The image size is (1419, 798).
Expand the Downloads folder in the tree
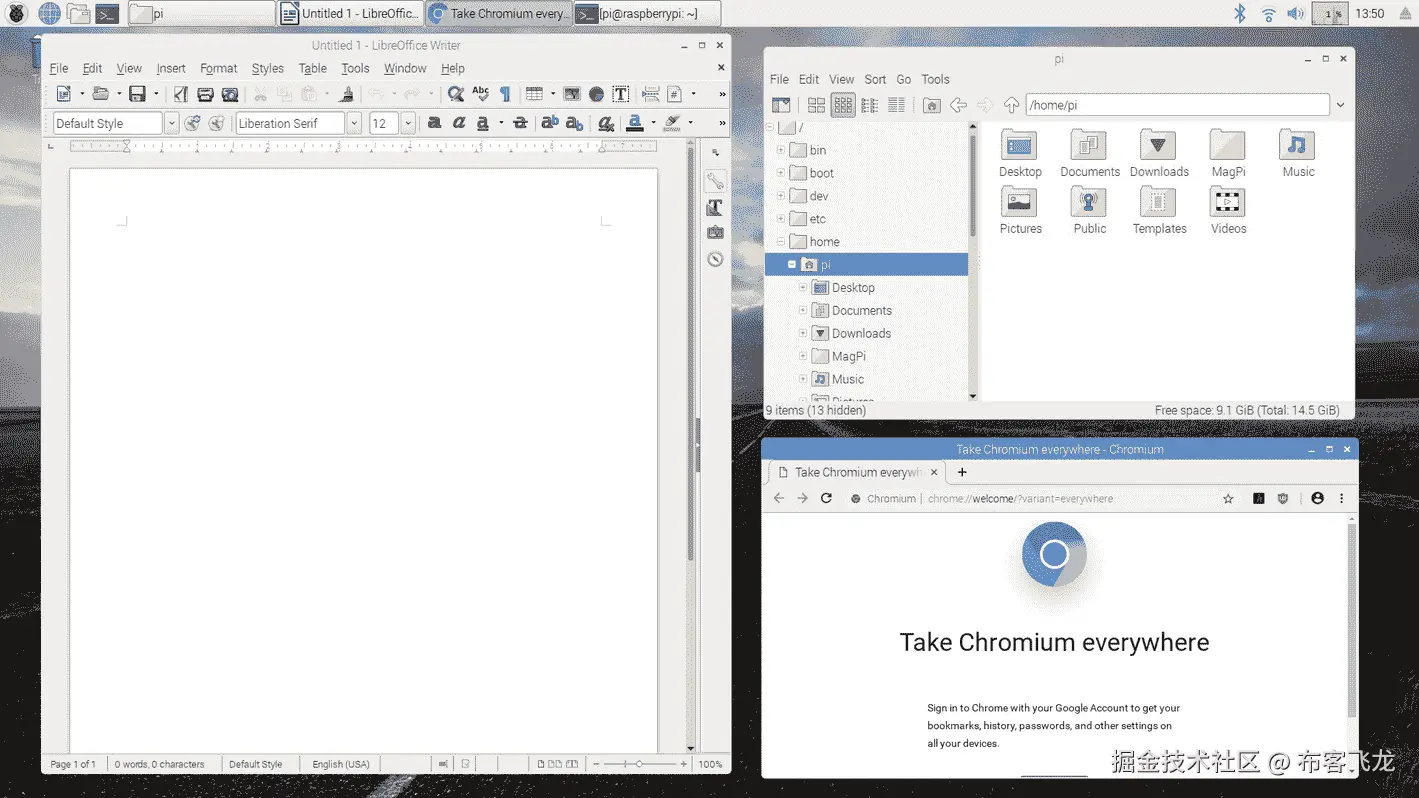pos(803,333)
